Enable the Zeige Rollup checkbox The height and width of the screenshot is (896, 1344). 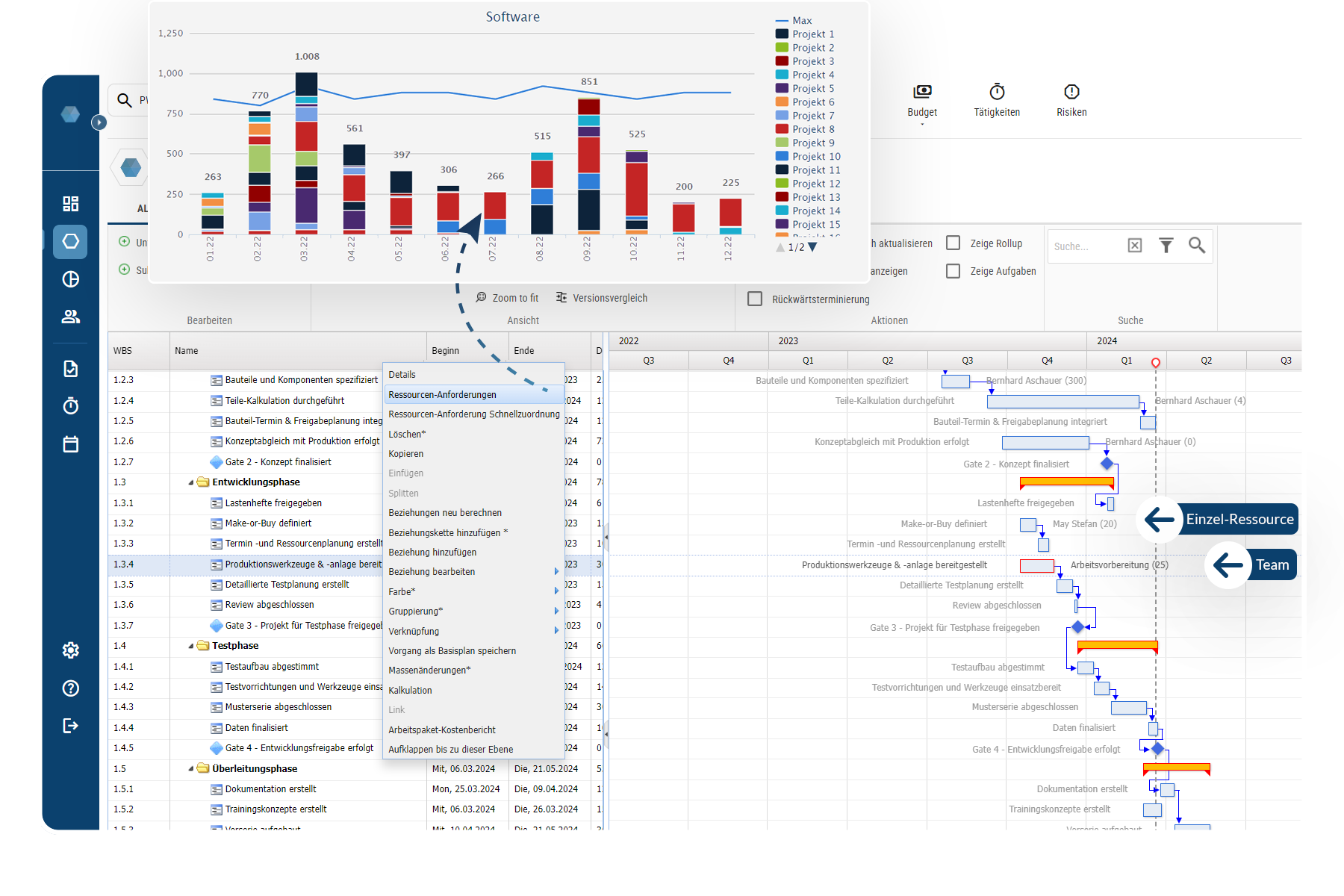(x=953, y=243)
